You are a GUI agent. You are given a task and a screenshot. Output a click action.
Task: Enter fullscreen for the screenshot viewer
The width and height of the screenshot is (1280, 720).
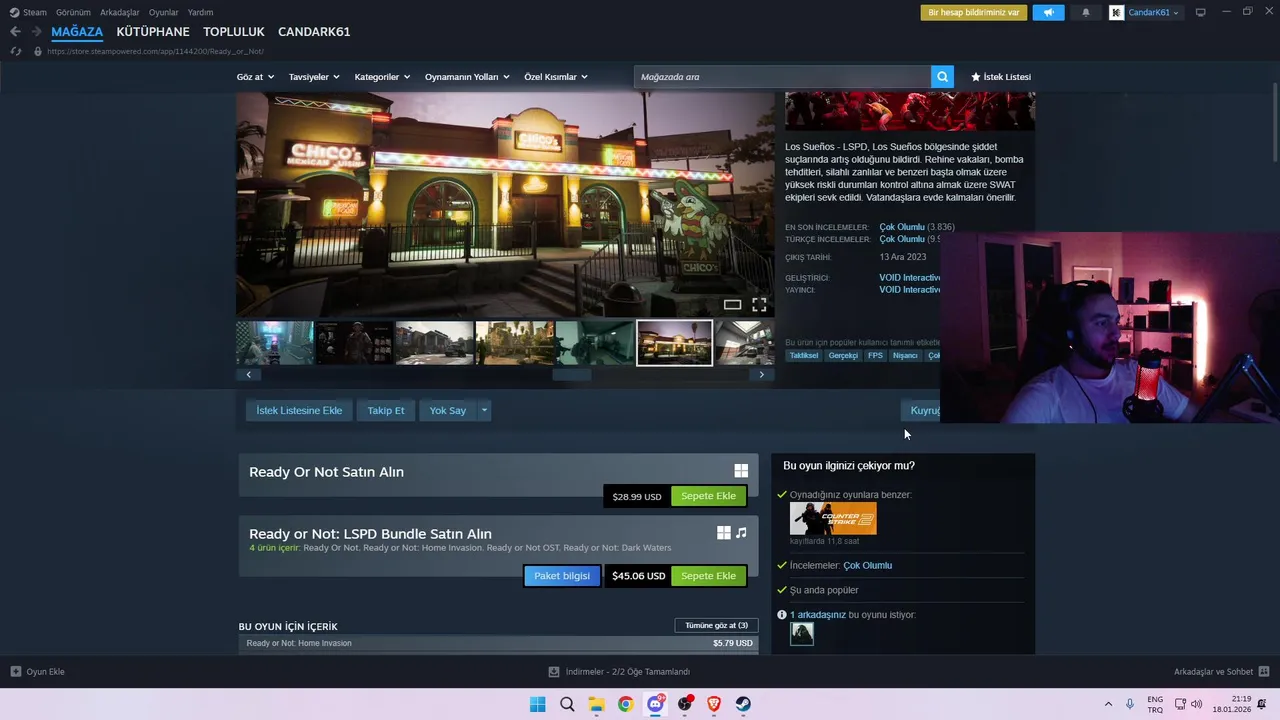[759, 305]
